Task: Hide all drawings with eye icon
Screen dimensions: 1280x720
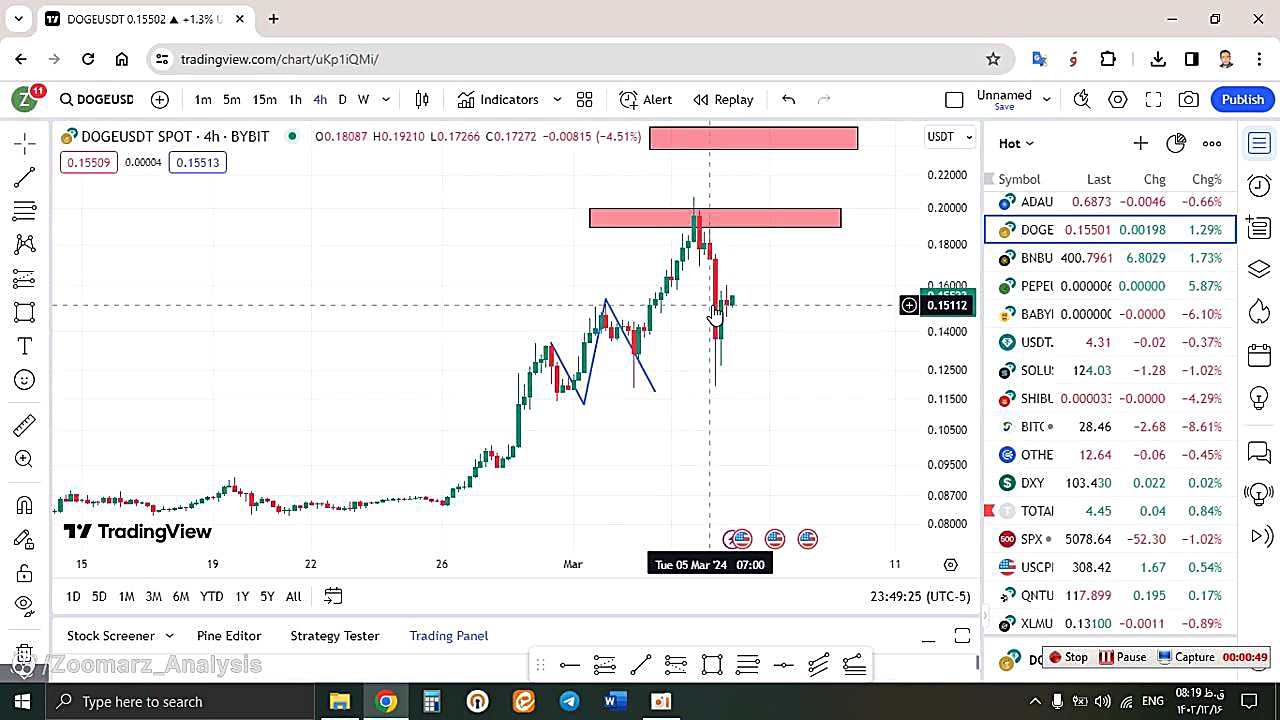Action: coord(25,604)
